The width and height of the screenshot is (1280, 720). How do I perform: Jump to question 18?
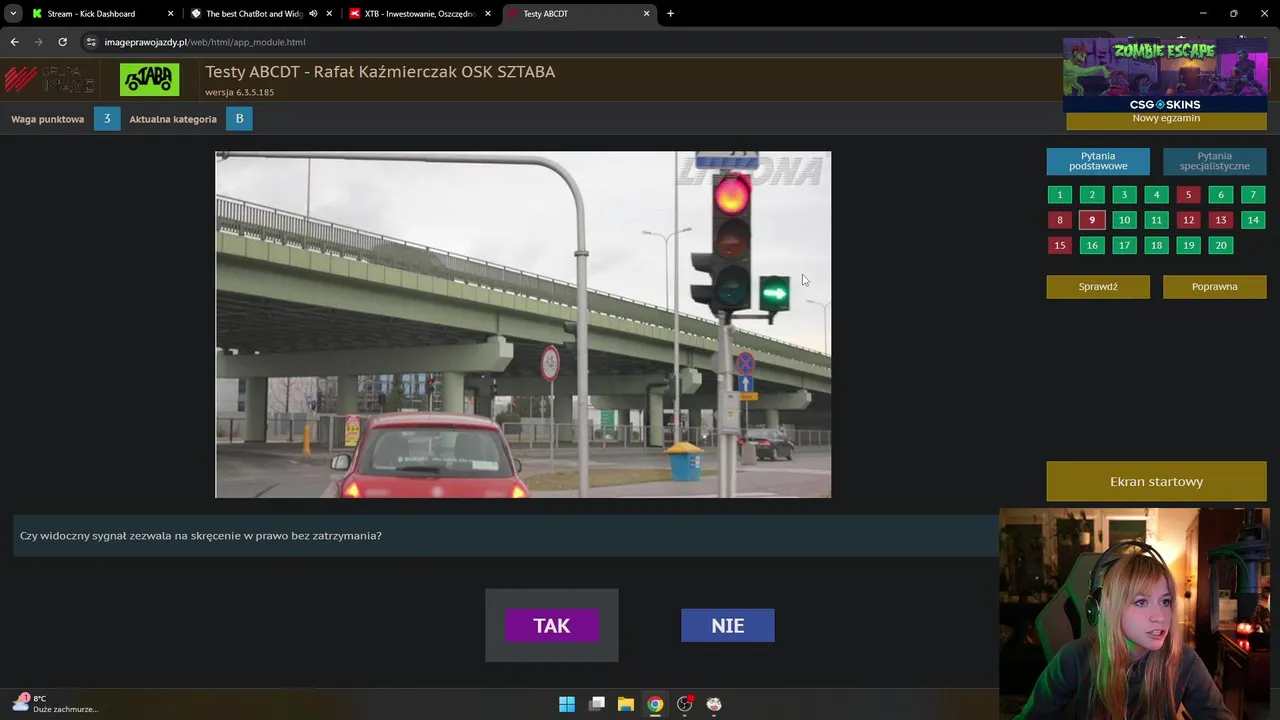click(1156, 245)
